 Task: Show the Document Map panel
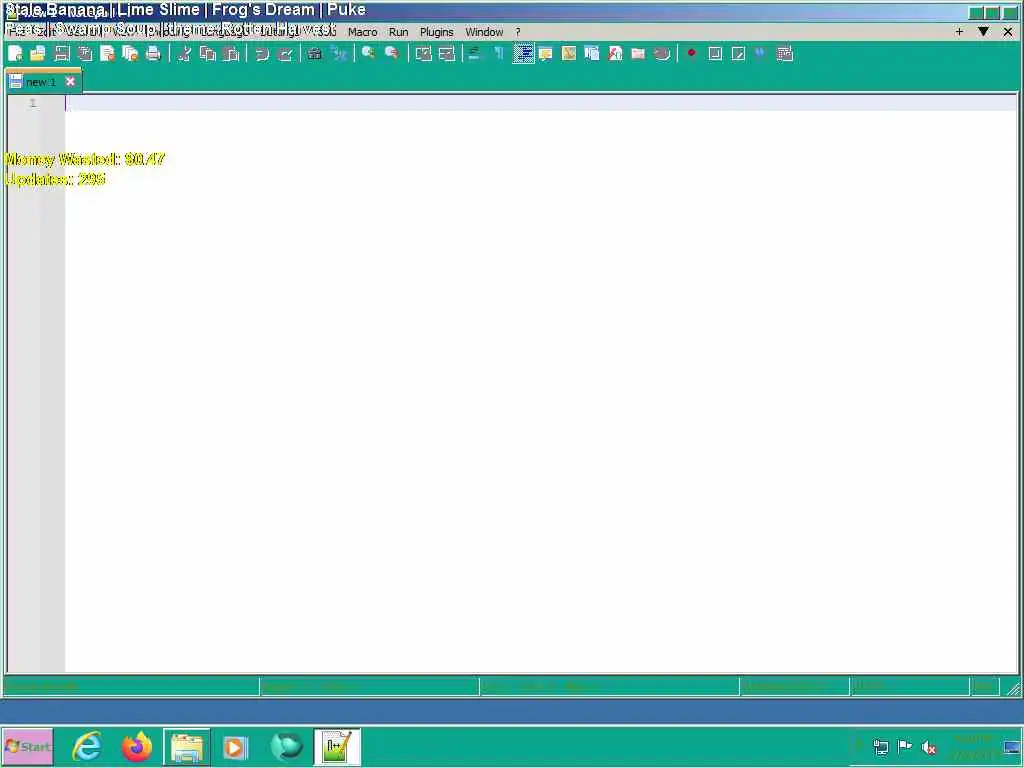point(569,54)
